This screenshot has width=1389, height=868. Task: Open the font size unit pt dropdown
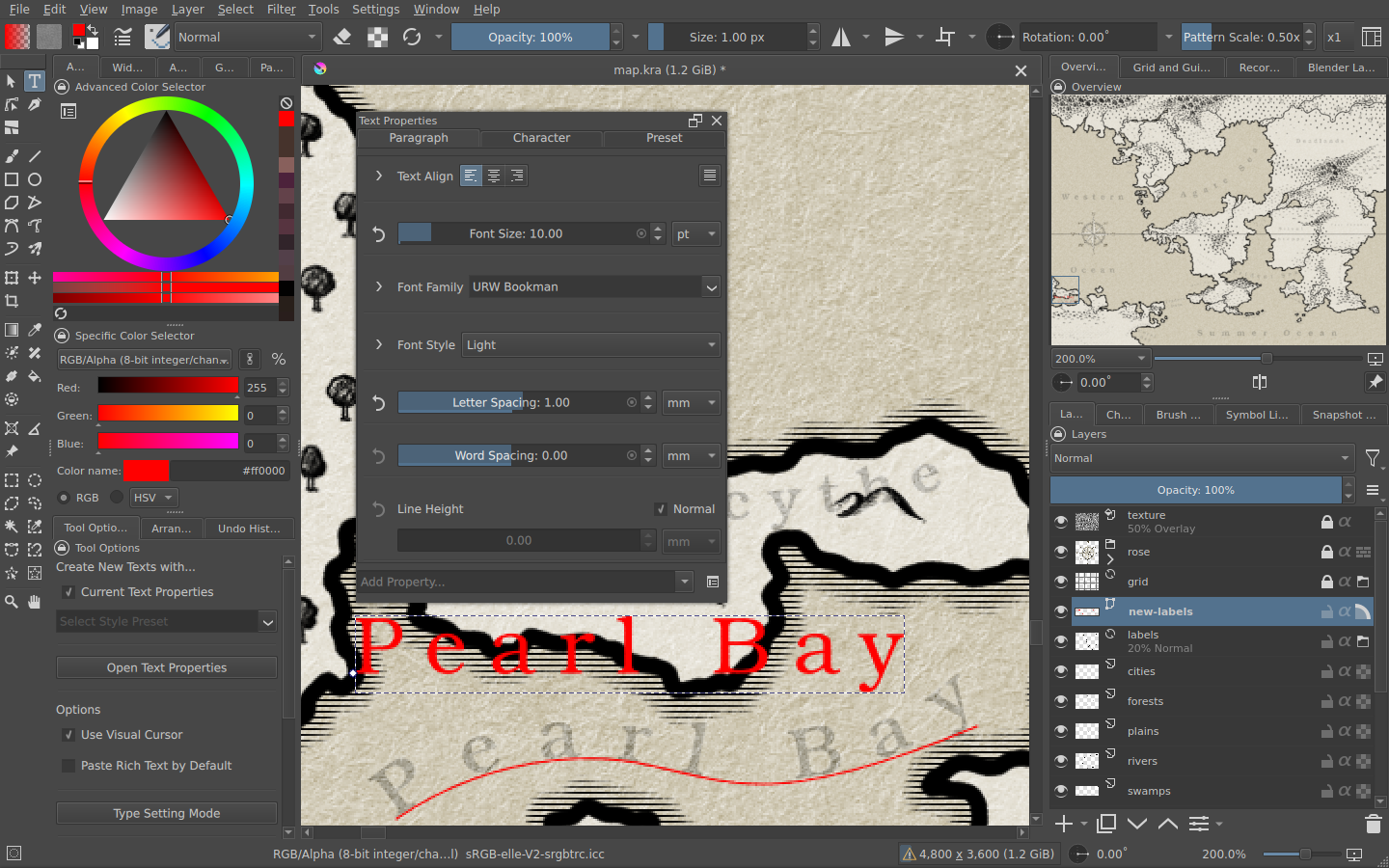click(696, 233)
